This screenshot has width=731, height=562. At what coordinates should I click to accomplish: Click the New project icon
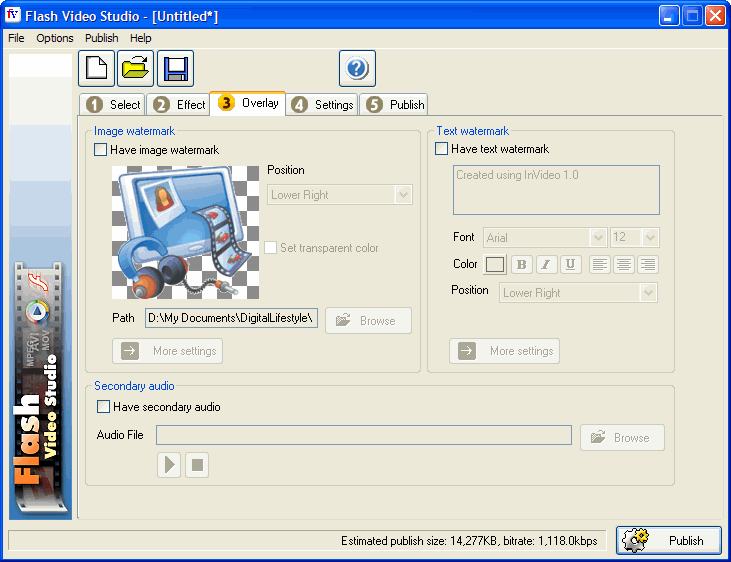click(96, 69)
